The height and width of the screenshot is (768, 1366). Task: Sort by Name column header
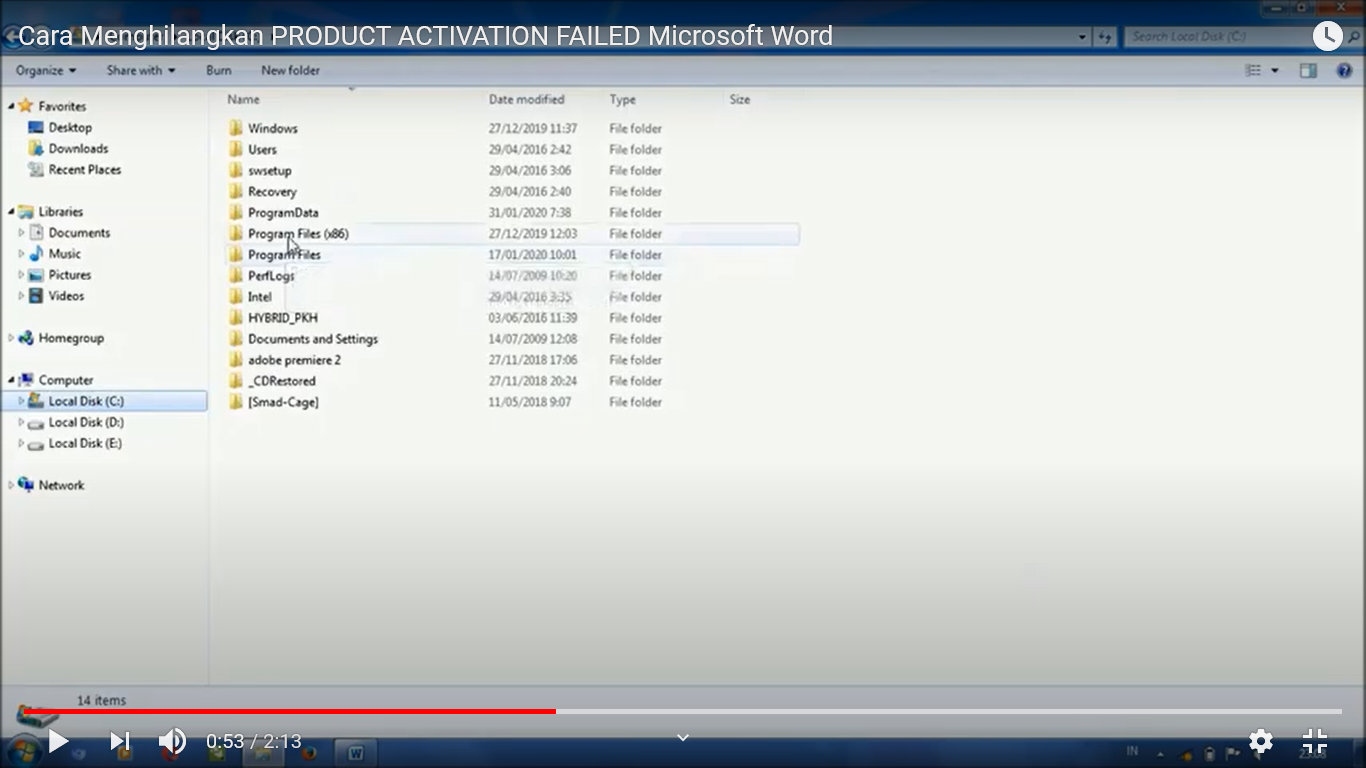coord(243,100)
